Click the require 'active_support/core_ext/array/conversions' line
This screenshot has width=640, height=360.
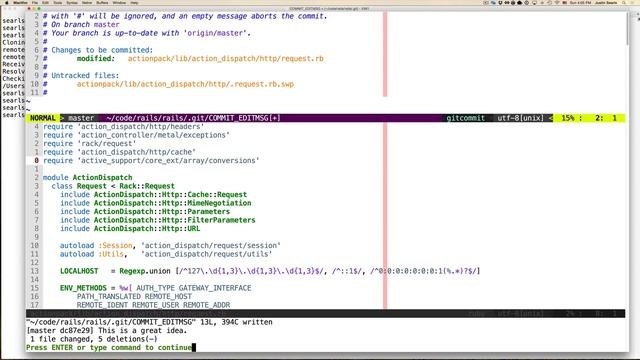pyautogui.click(x=151, y=160)
